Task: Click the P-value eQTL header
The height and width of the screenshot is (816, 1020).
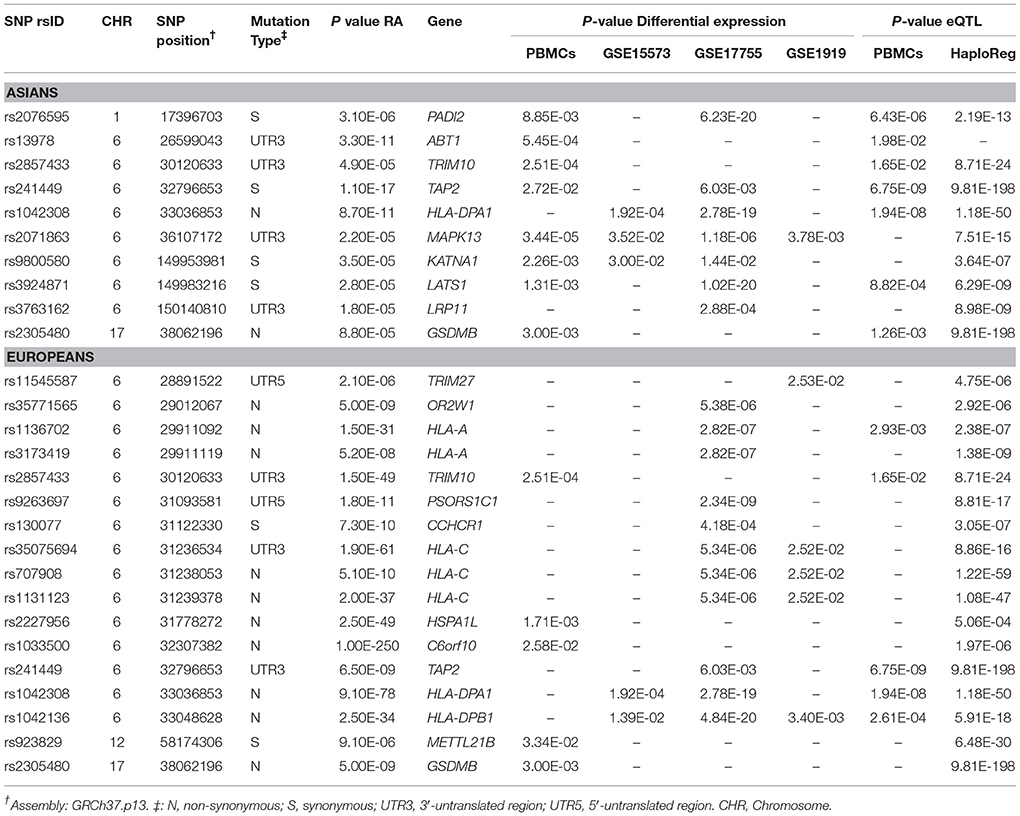Action: [x=936, y=21]
